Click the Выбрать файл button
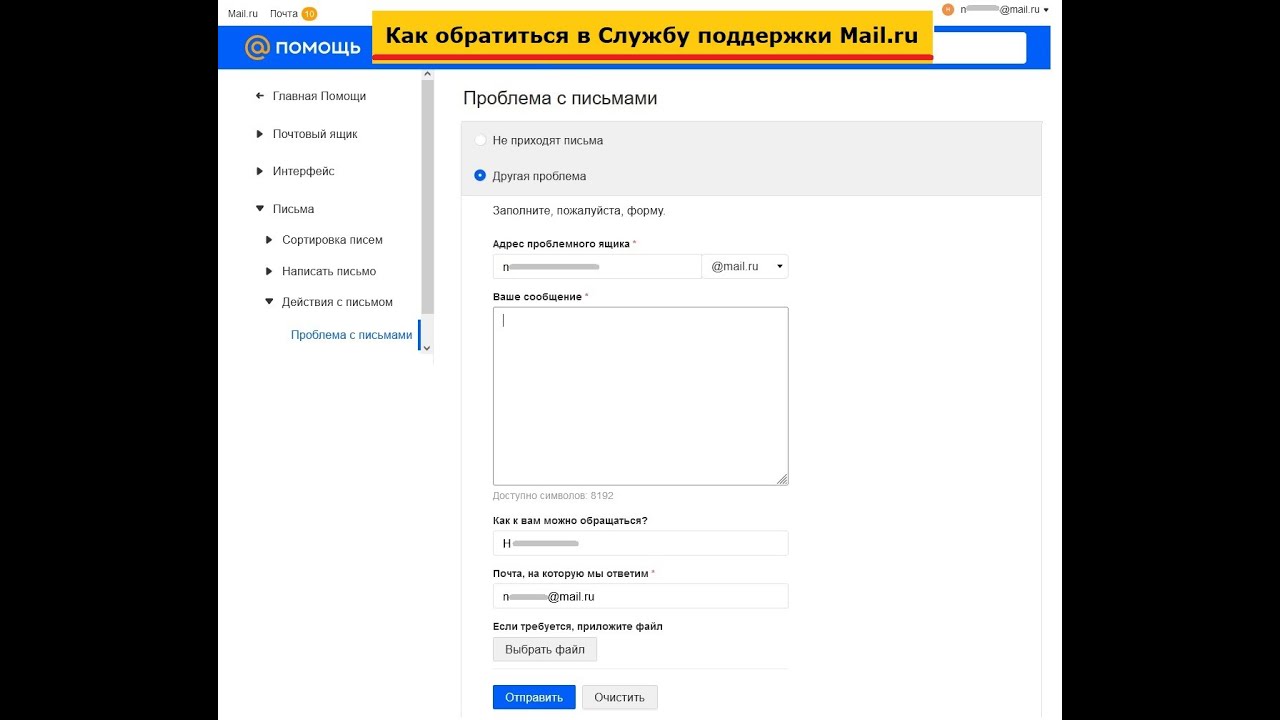 point(545,649)
